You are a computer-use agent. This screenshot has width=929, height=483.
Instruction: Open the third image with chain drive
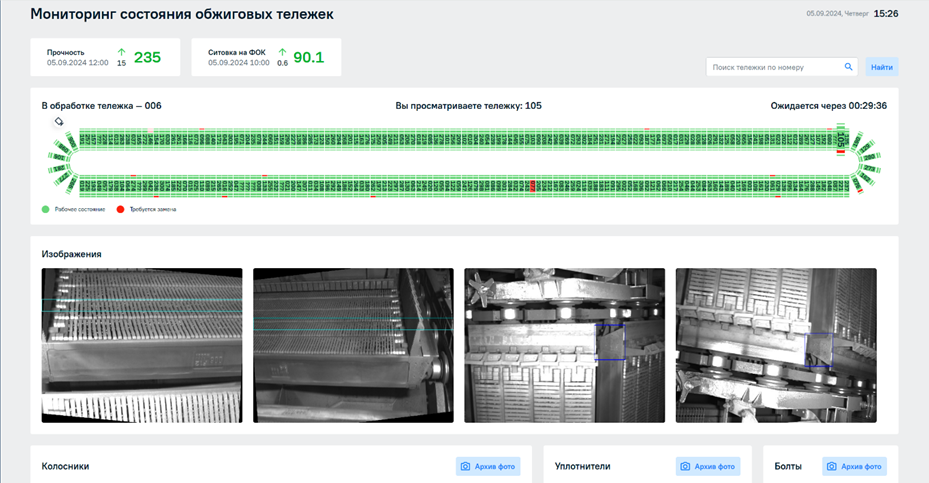[x=564, y=345]
